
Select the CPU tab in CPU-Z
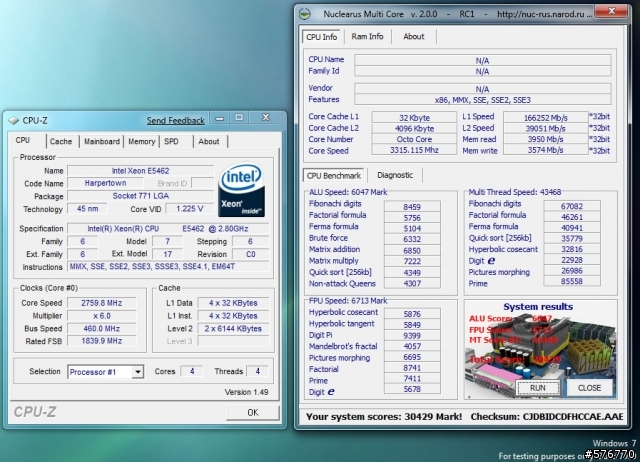pos(23,140)
